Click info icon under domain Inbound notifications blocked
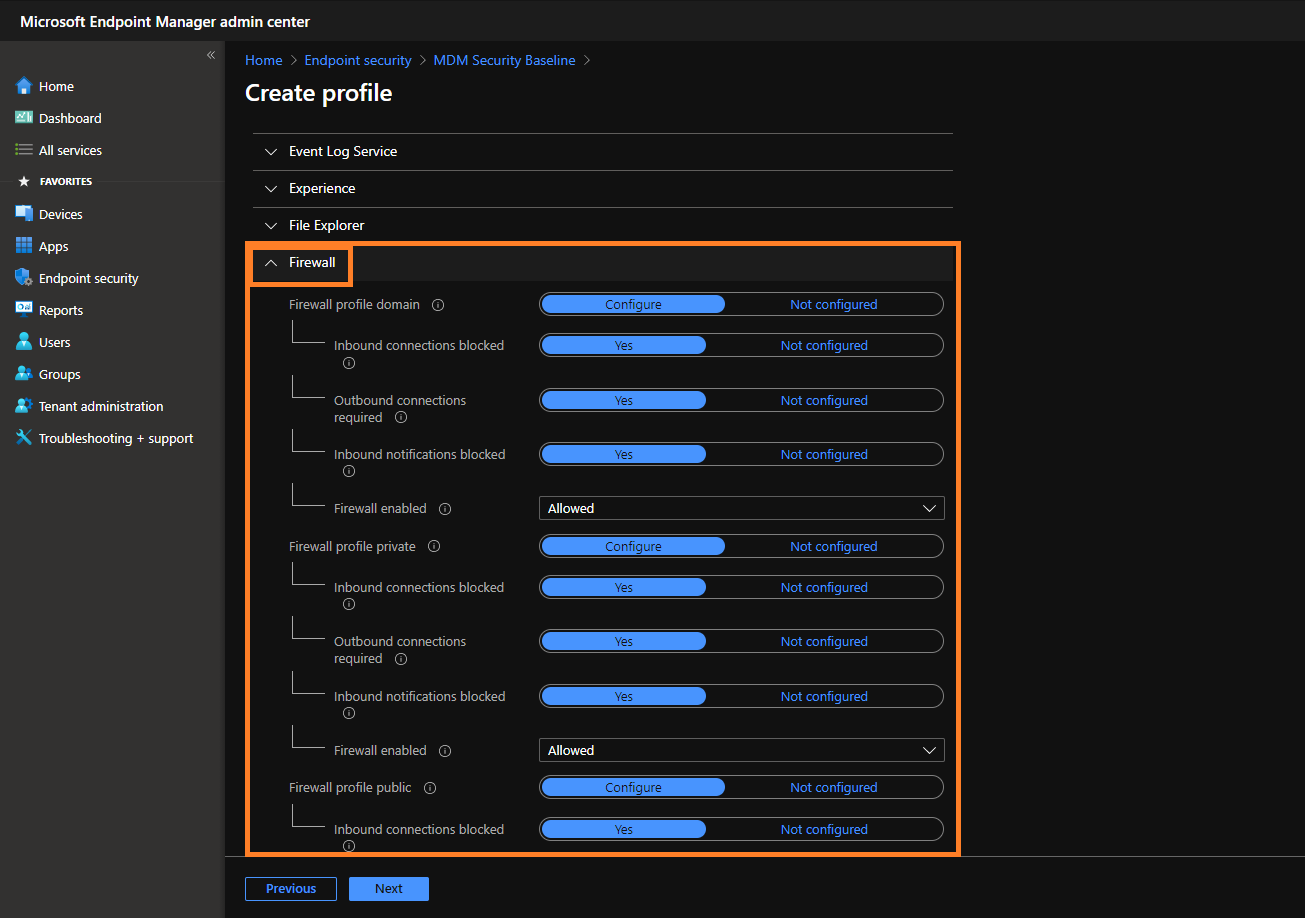The height and width of the screenshot is (918, 1305). [x=349, y=471]
